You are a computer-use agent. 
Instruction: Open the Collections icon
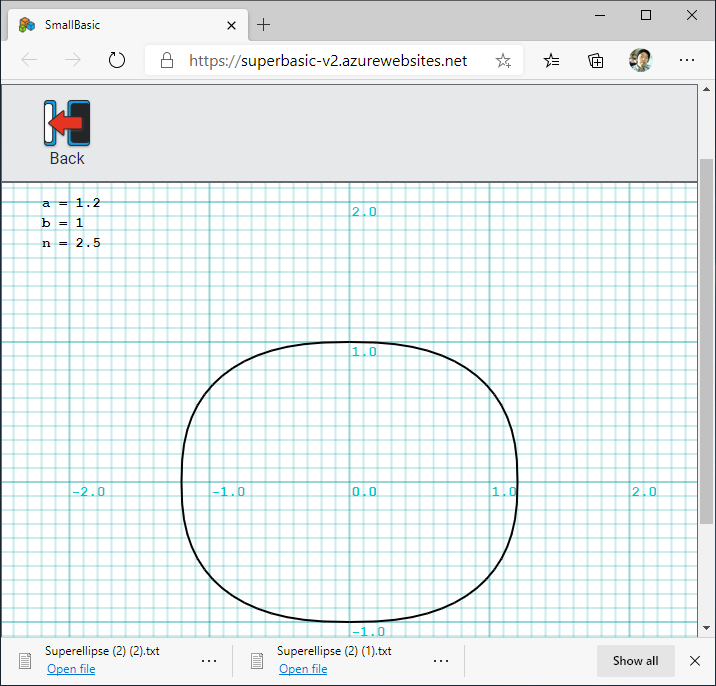[x=595, y=60]
